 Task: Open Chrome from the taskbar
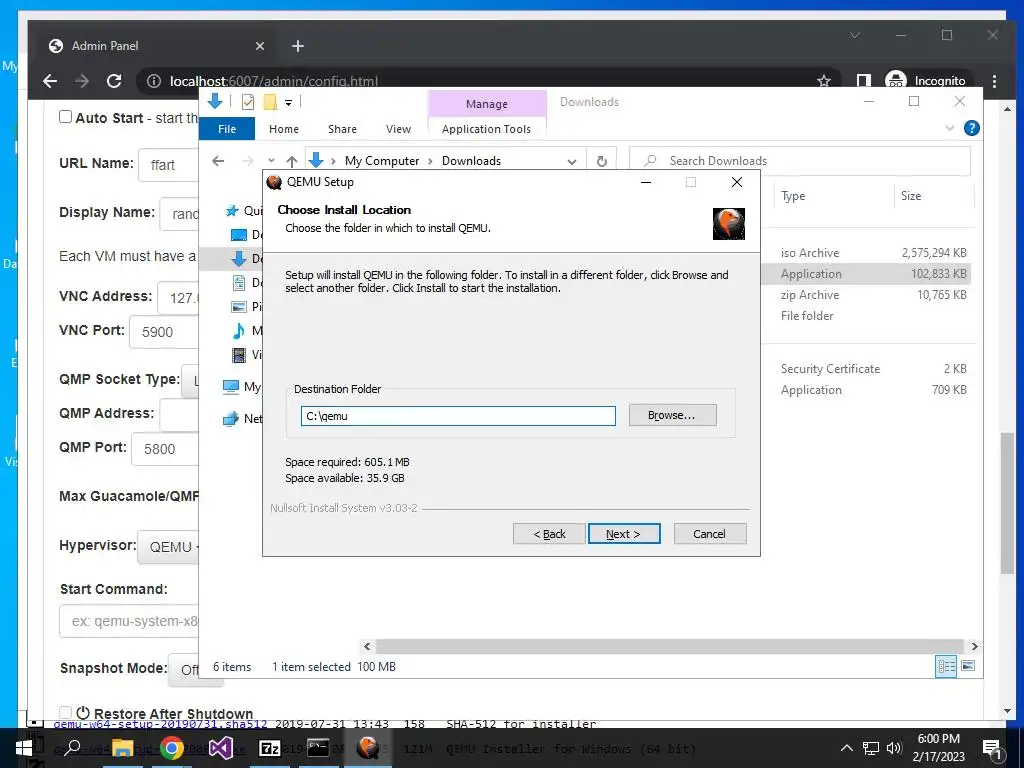click(x=171, y=748)
